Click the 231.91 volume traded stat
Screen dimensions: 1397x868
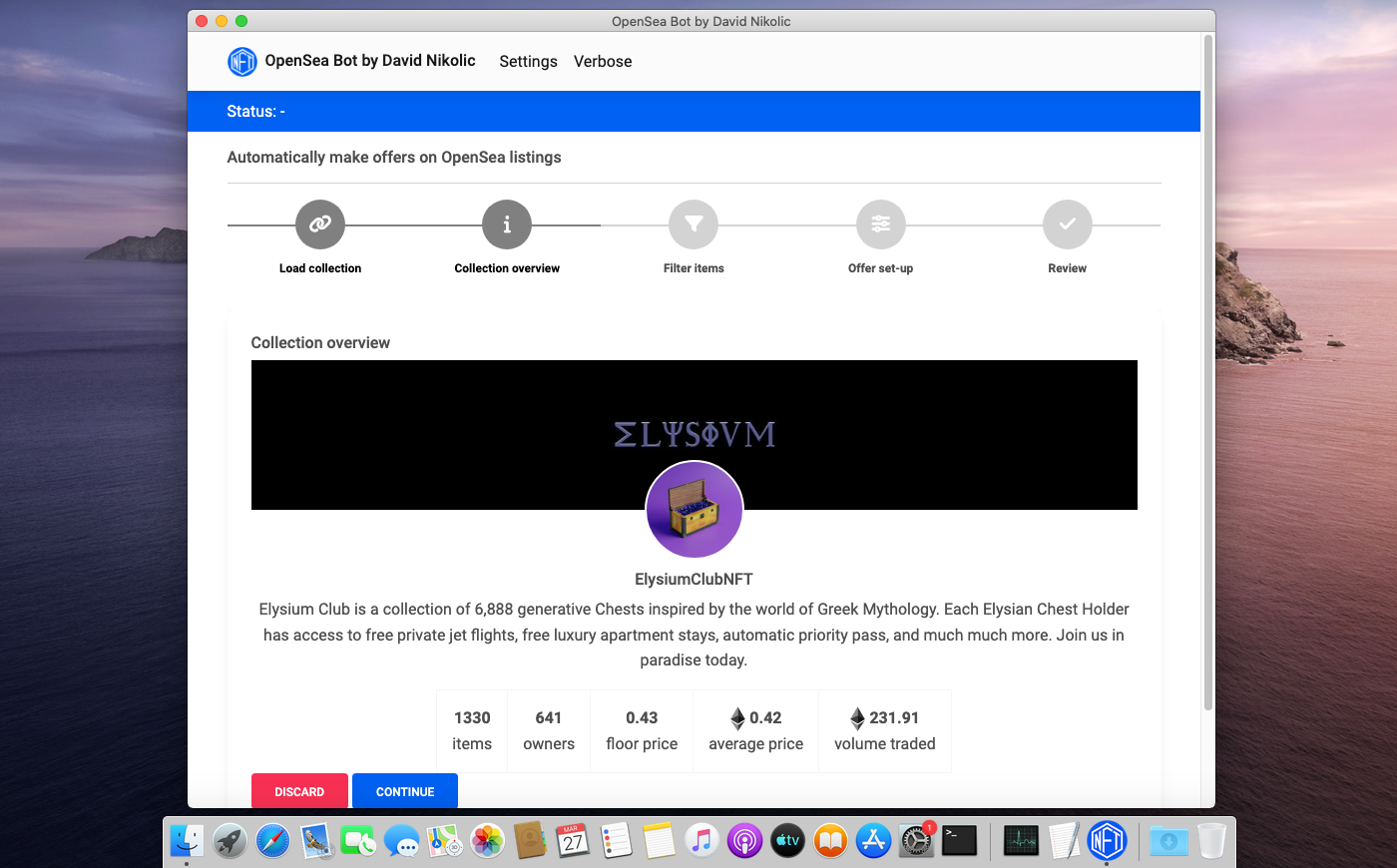[x=885, y=731]
